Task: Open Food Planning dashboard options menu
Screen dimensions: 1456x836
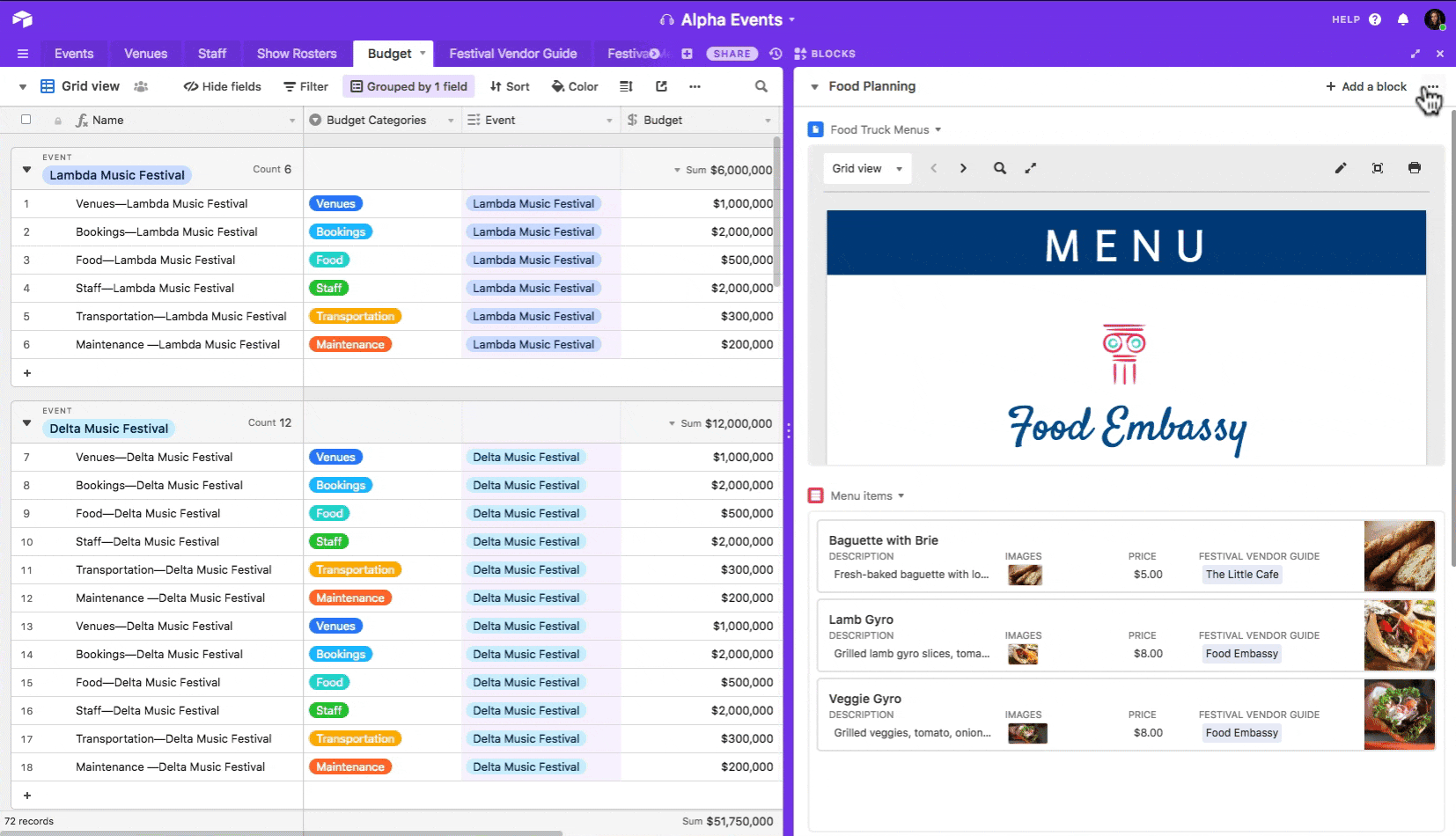Action: (x=1432, y=86)
